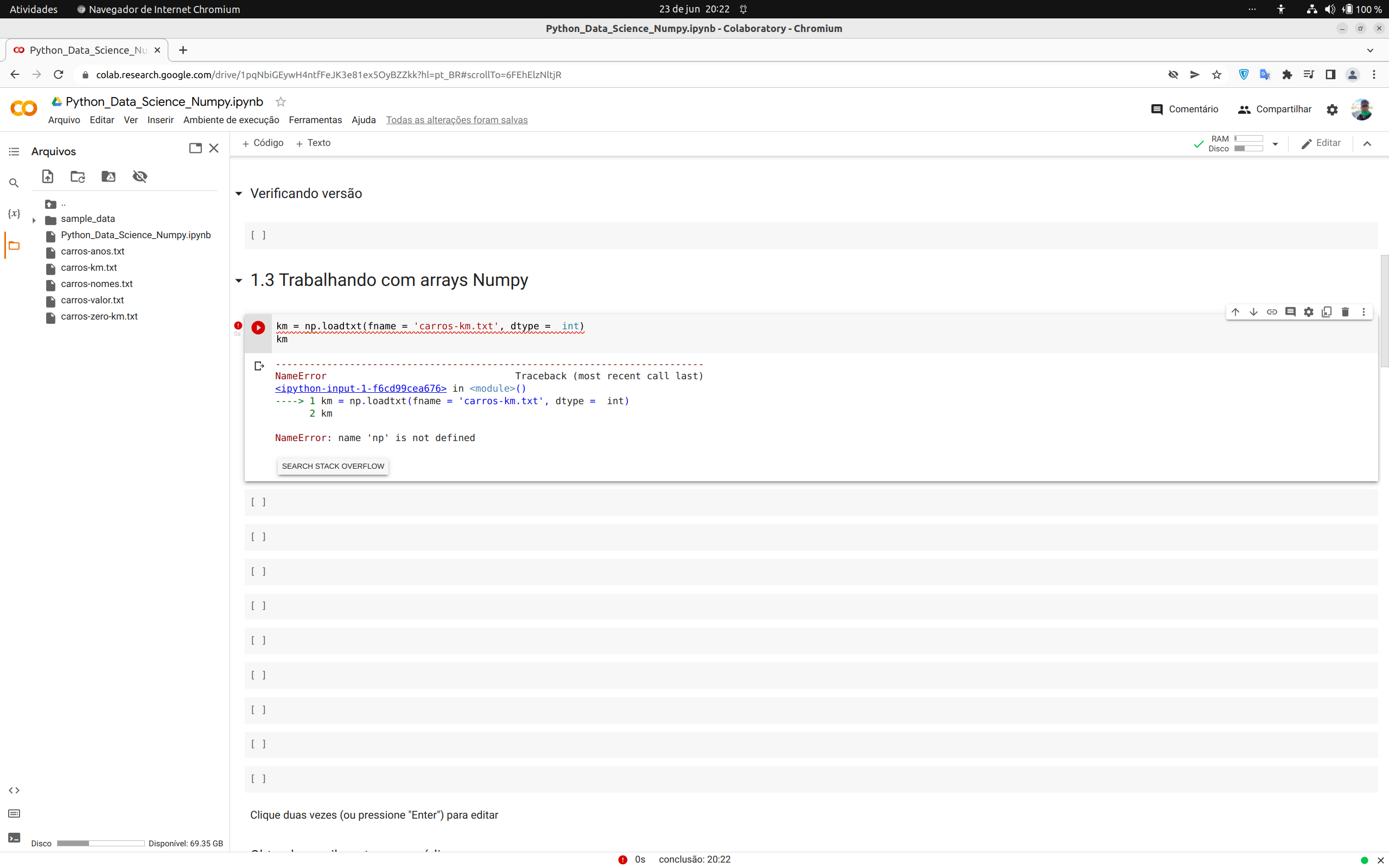Select carros-zero-km.txt file
Image resolution: width=1389 pixels, height=868 pixels.
point(99,316)
